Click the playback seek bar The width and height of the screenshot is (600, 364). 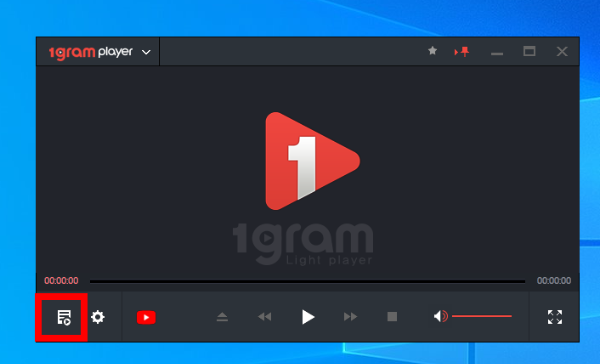[307, 281]
